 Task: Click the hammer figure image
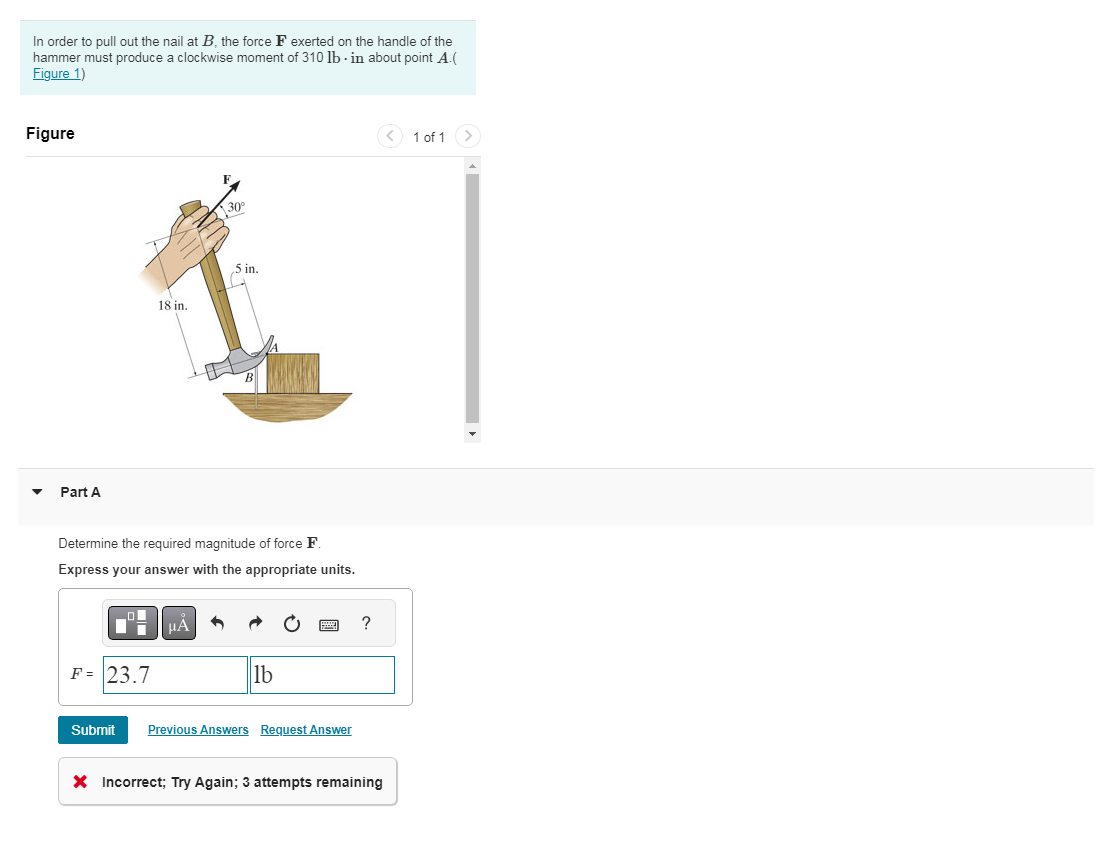pos(245,298)
